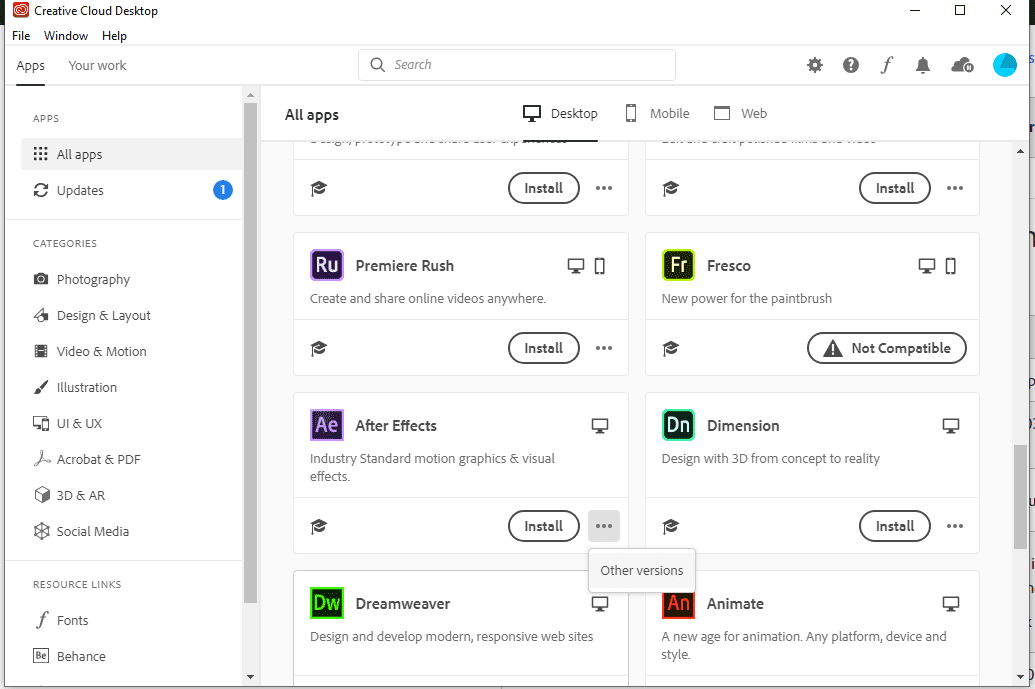The image size is (1035, 689).
Task: Click the Dreamweaver Dw app icon
Action: (x=327, y=603)
